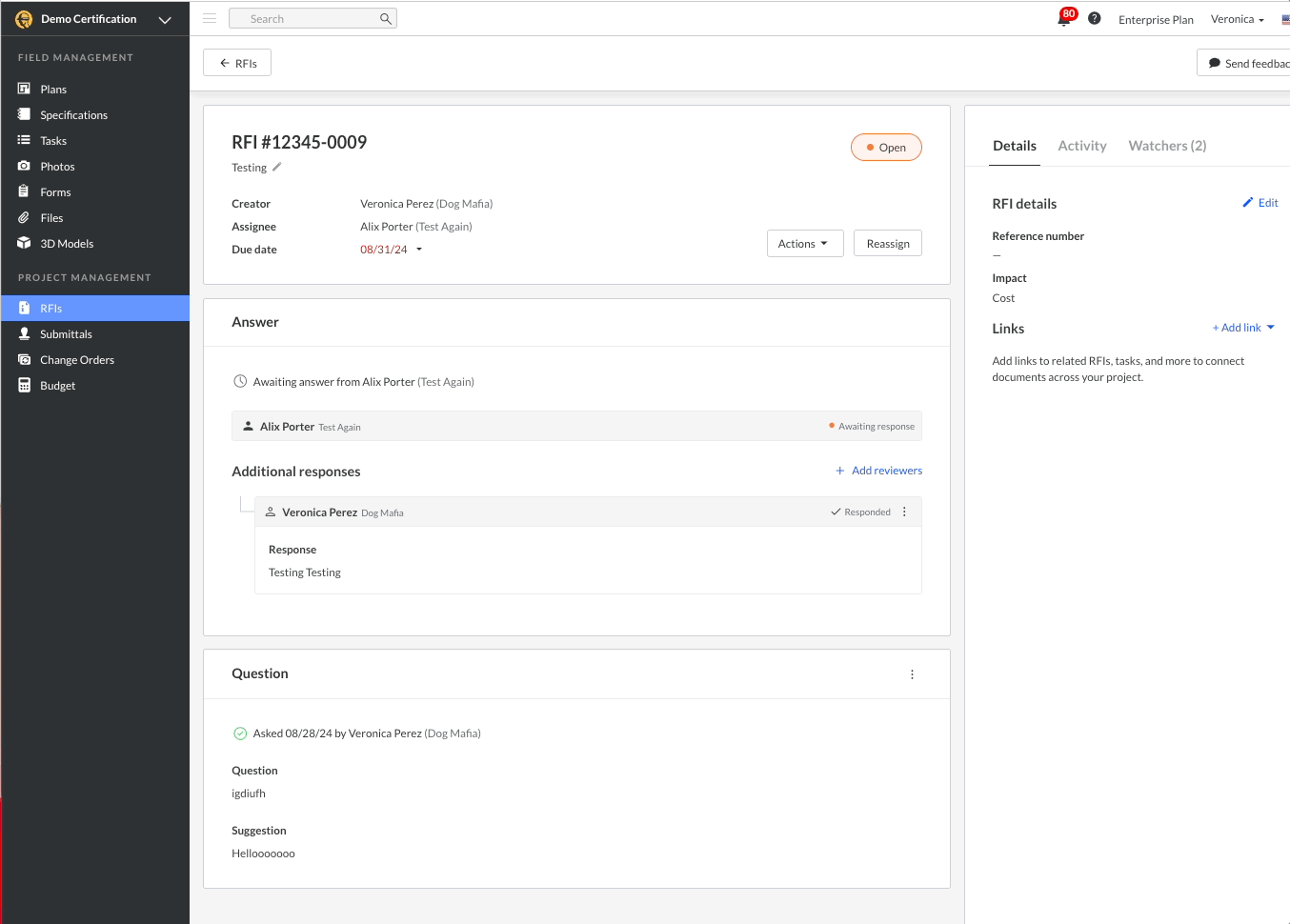Switch to the Watchers (2) tab
Image resolution: width=1290 pixels, height=924 pixels.
pyautogui.click(x=1167, y=146)
